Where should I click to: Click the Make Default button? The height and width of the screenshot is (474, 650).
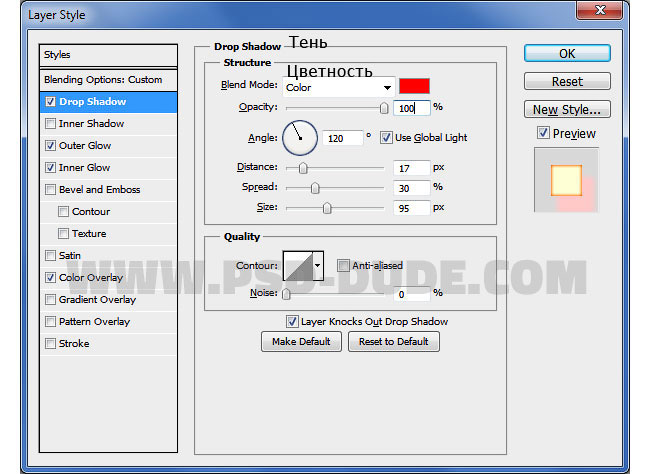click(301, 342)
